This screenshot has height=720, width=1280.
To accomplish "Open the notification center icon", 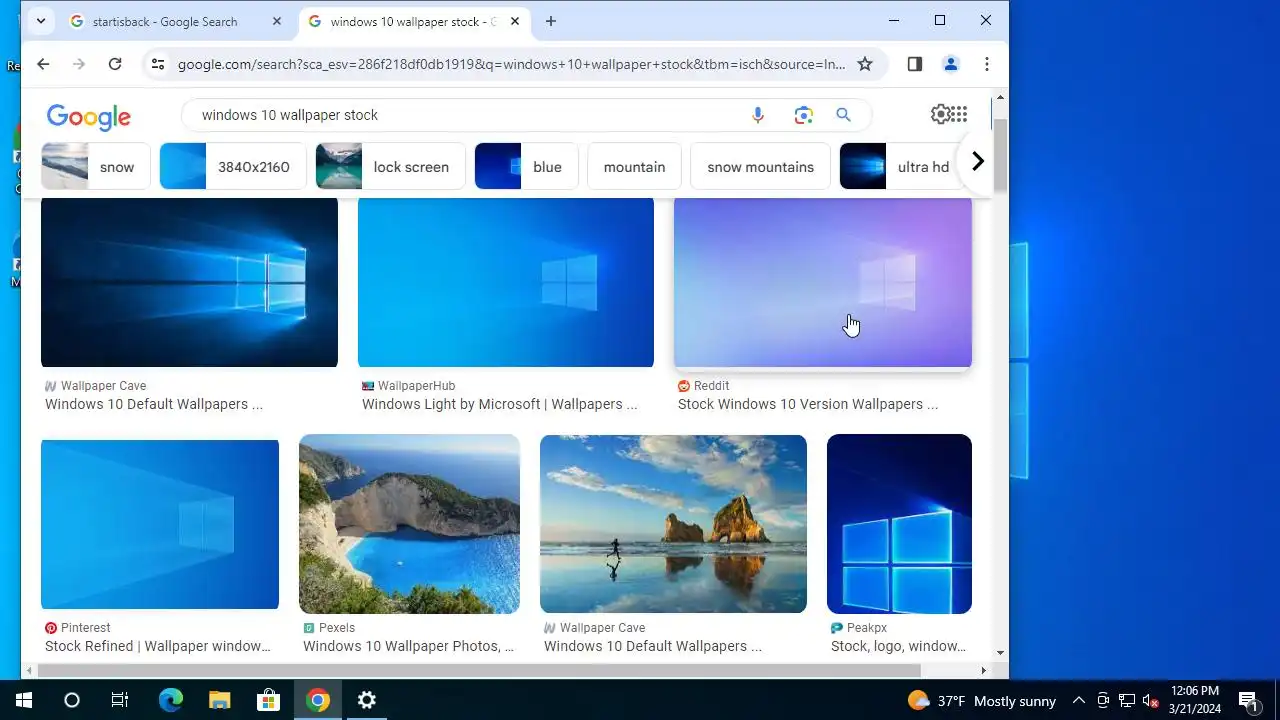I will [1248, 701].
